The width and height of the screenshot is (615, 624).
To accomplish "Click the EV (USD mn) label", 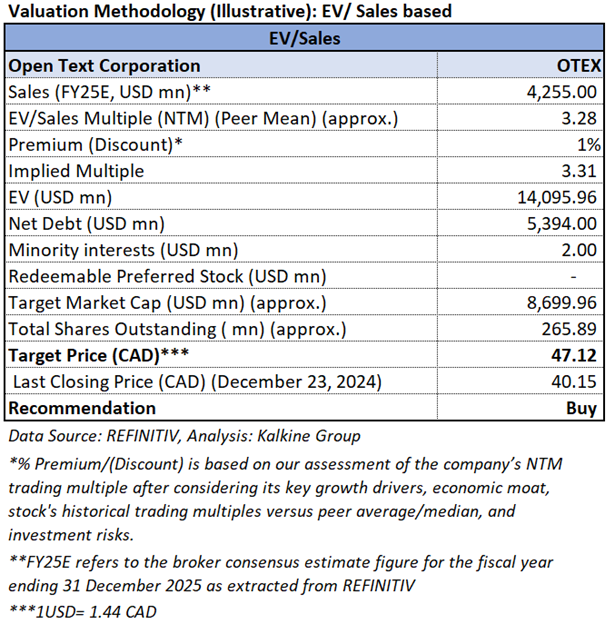I will coord(60,197).
